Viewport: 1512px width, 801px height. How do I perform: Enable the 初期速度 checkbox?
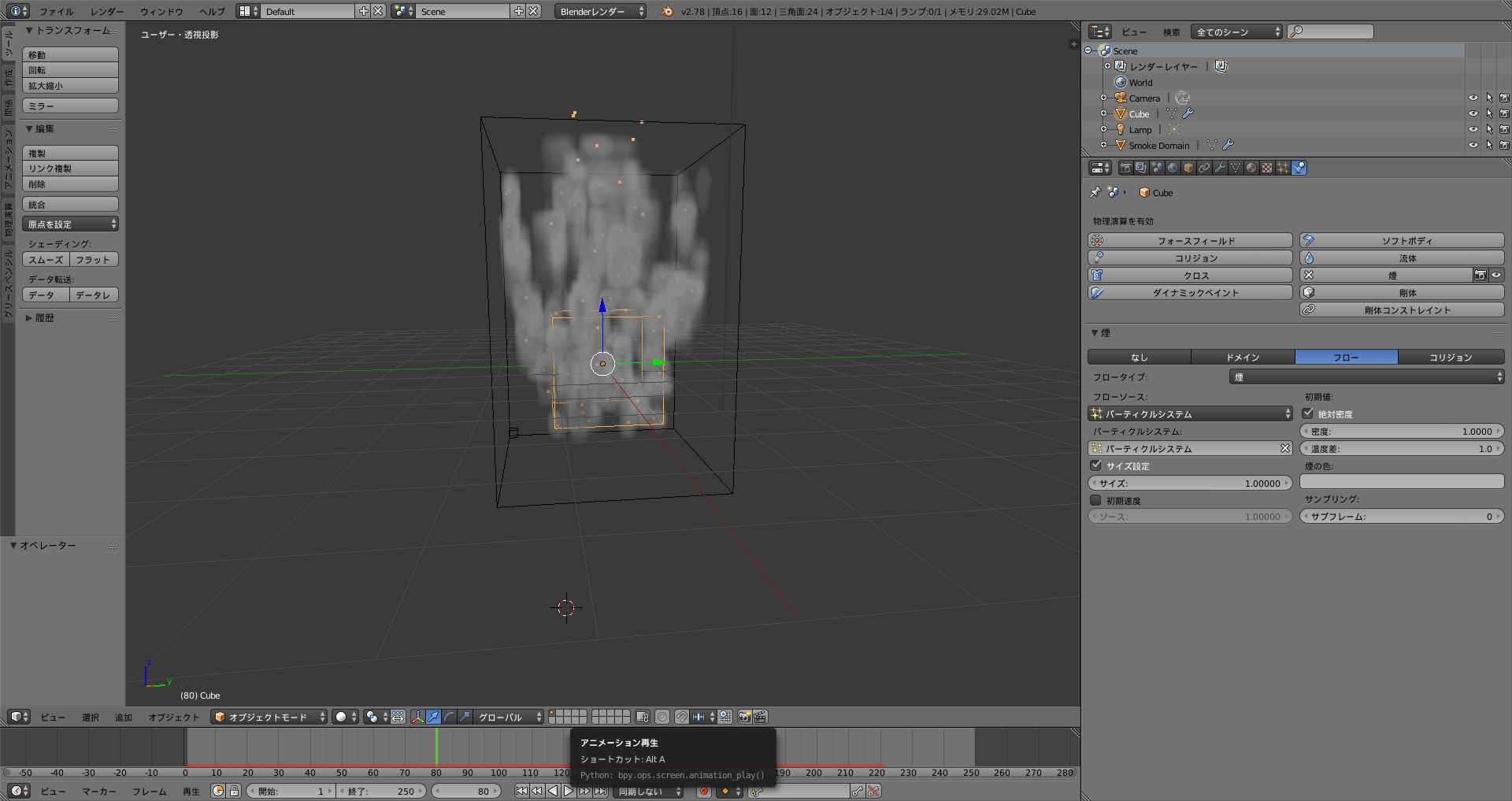tap(1095, 500)
